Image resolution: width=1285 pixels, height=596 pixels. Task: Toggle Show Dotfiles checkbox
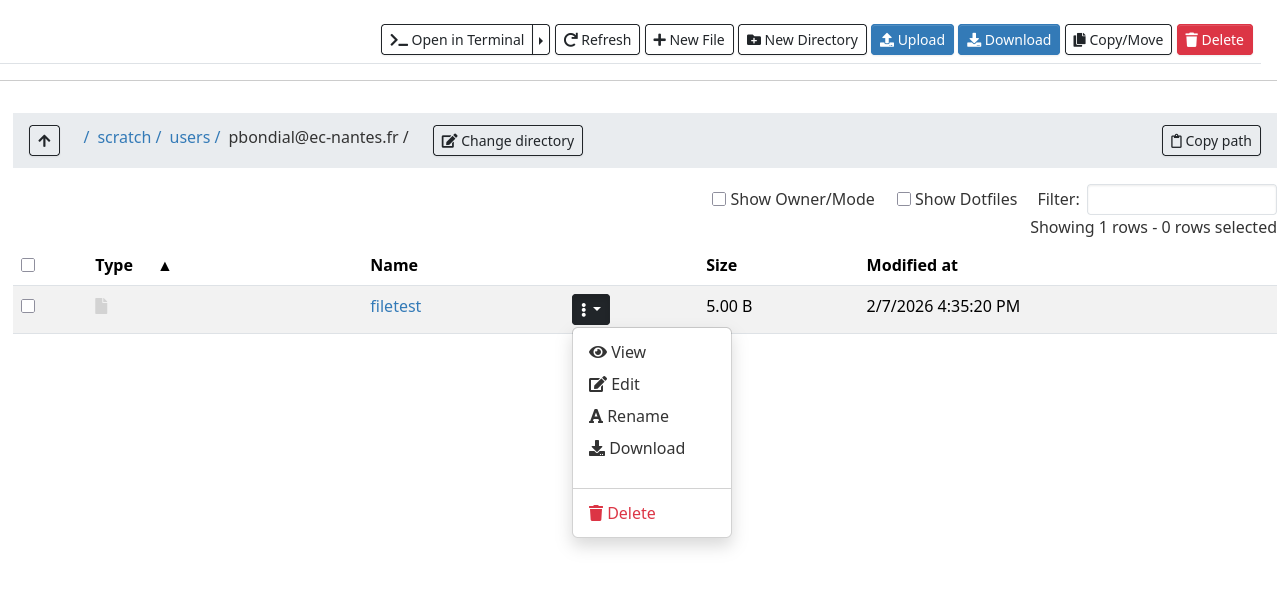click(x=904, y=199)
